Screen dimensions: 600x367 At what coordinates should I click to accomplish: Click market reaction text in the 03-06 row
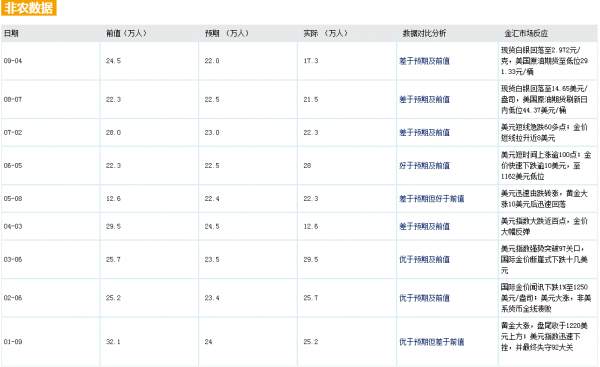545,259
